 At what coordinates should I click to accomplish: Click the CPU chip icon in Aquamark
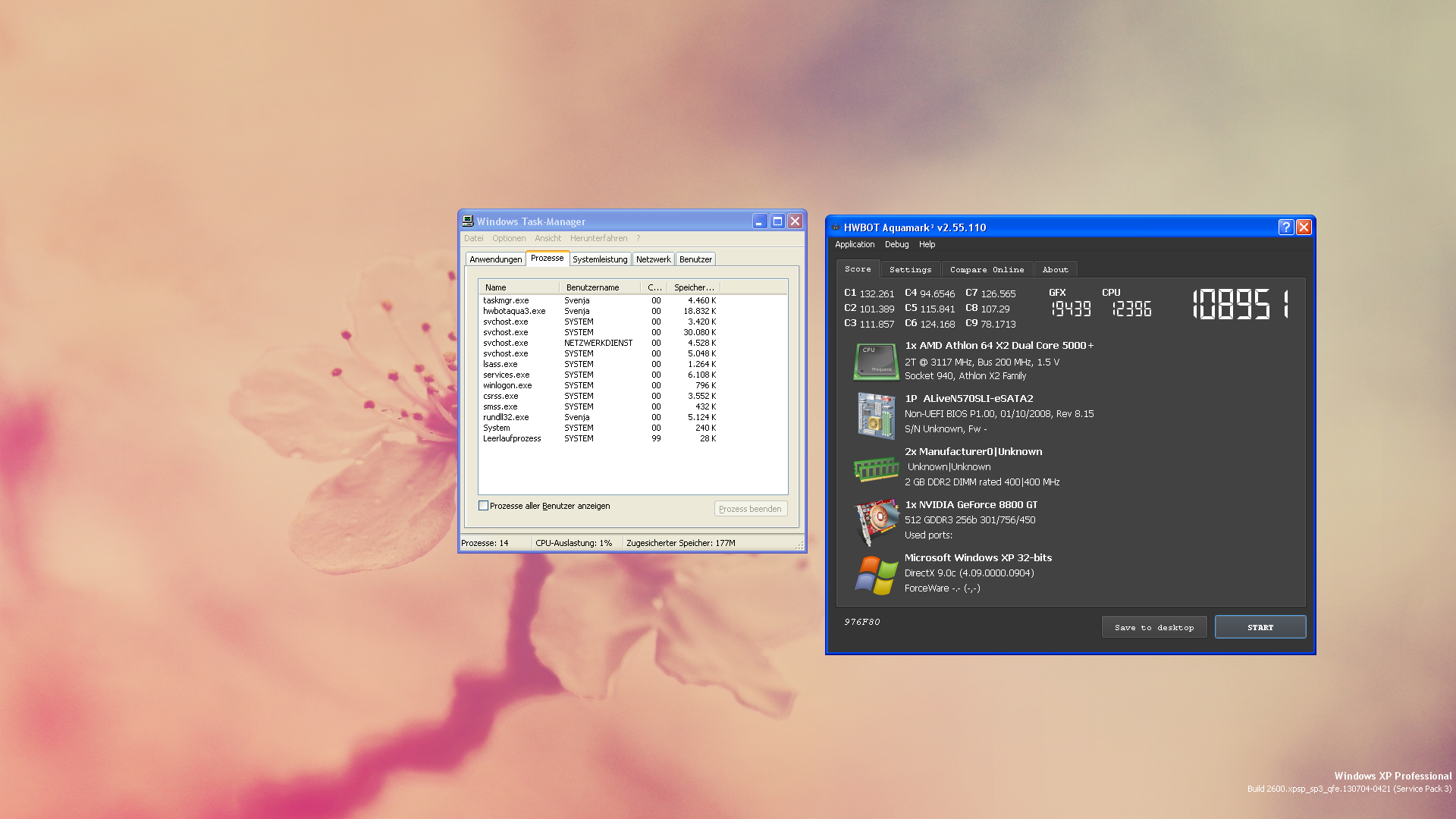[876, 362]
